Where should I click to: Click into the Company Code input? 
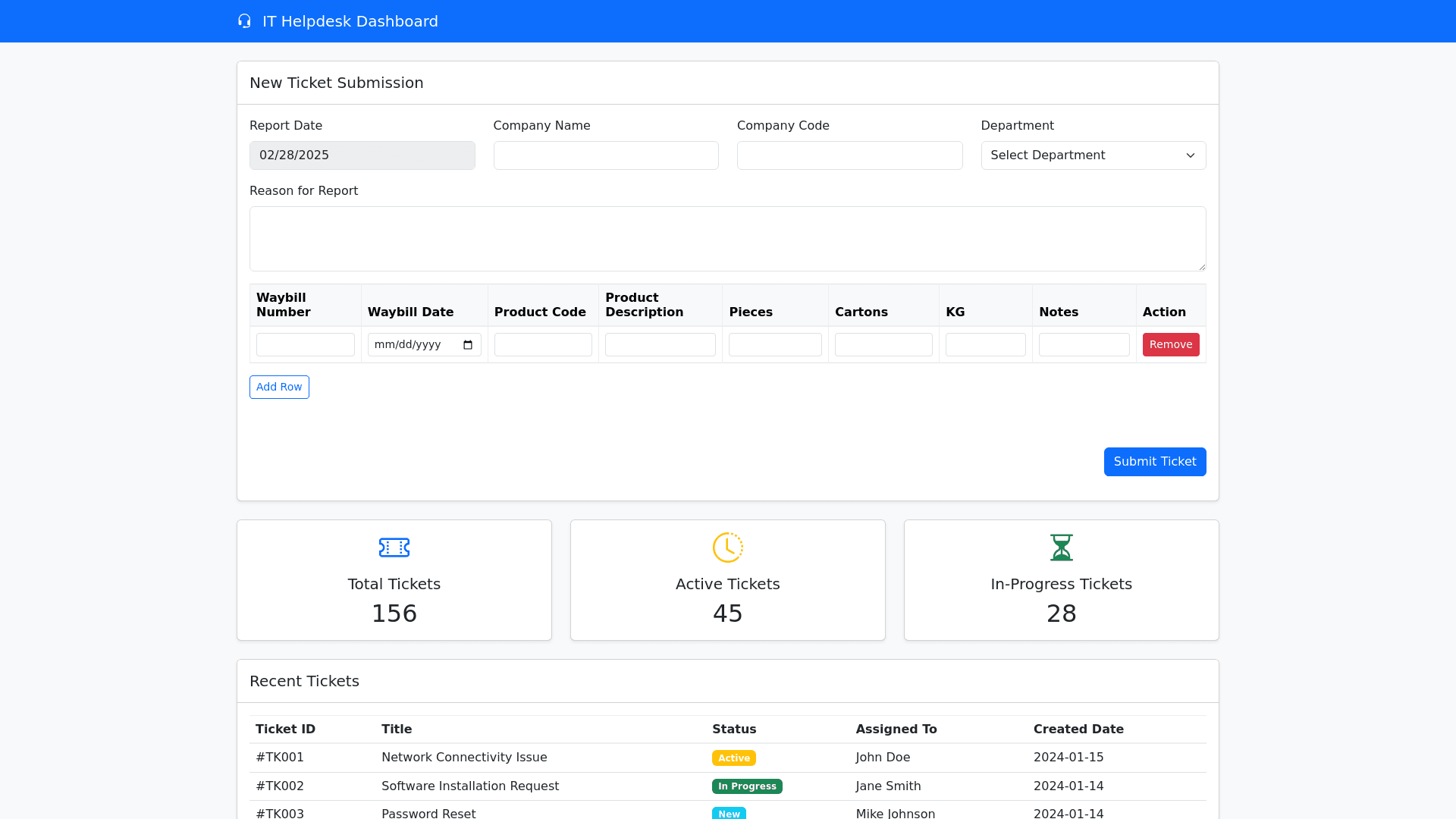[849, 155]
